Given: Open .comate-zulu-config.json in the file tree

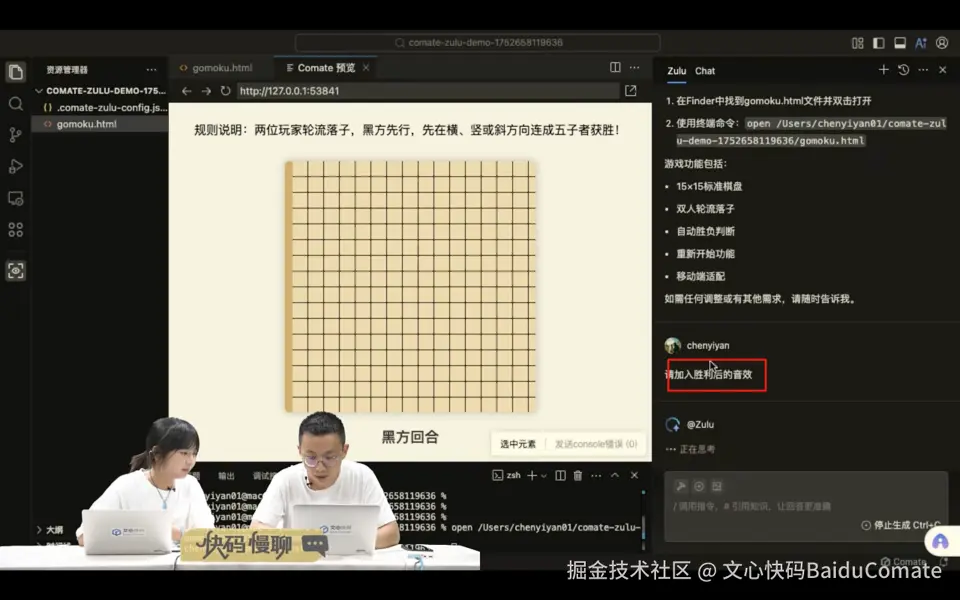Looking at the screenshot, I should click(100, 108).
